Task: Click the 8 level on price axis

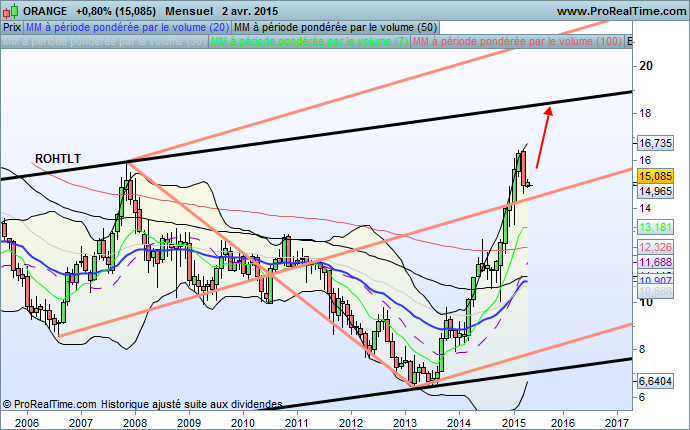Action: [x=642, y=349]
